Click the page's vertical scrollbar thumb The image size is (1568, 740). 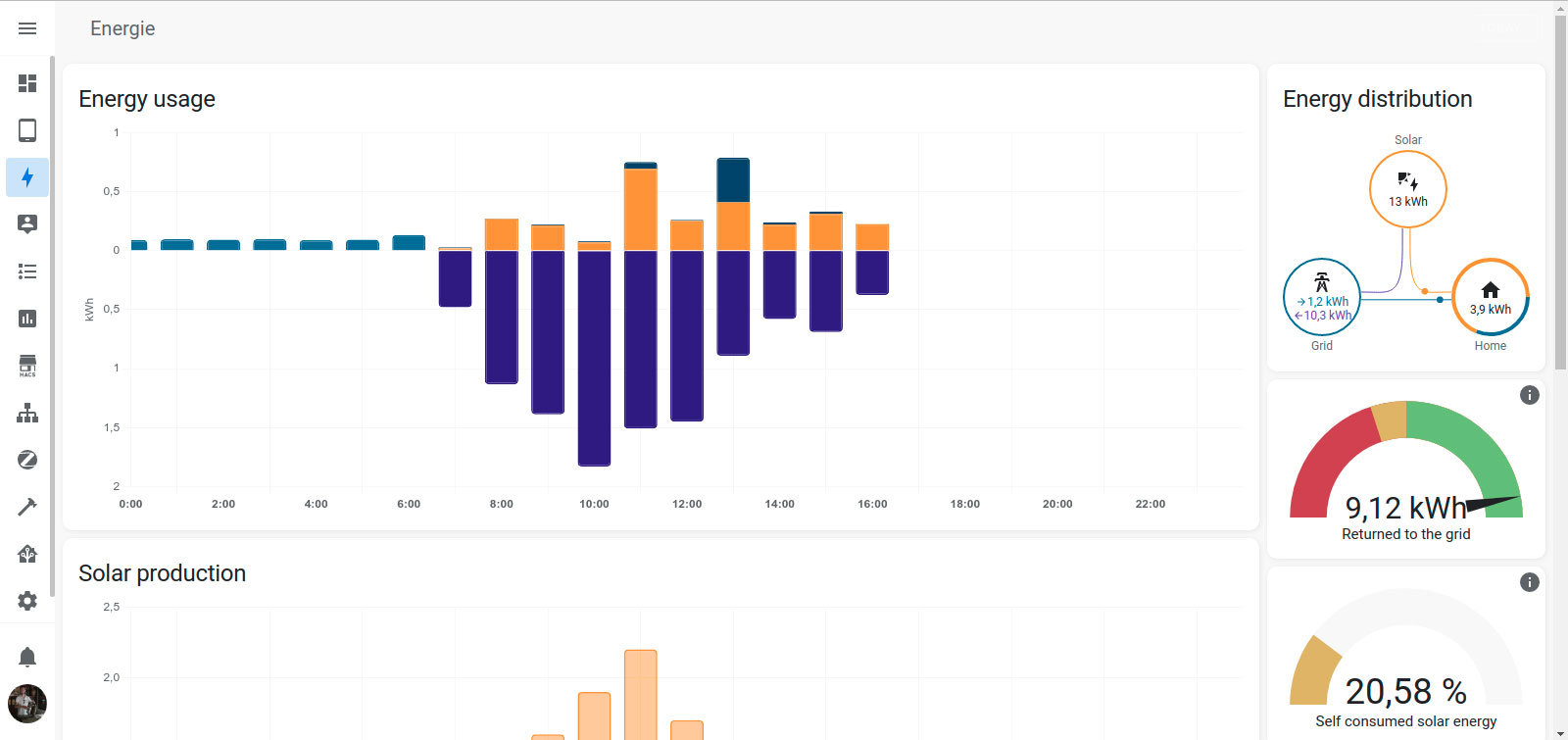pos(1561,193)
